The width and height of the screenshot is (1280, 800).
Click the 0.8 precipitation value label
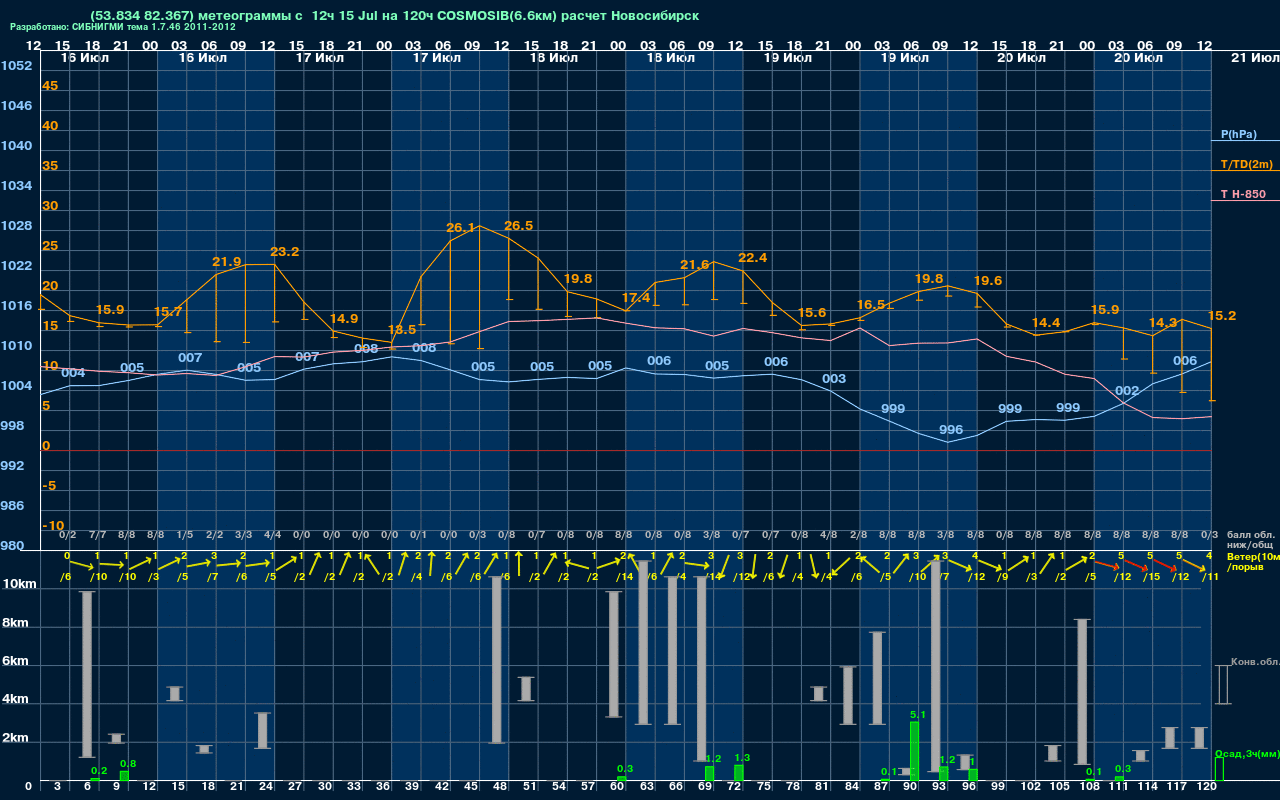tap(128, 764)
